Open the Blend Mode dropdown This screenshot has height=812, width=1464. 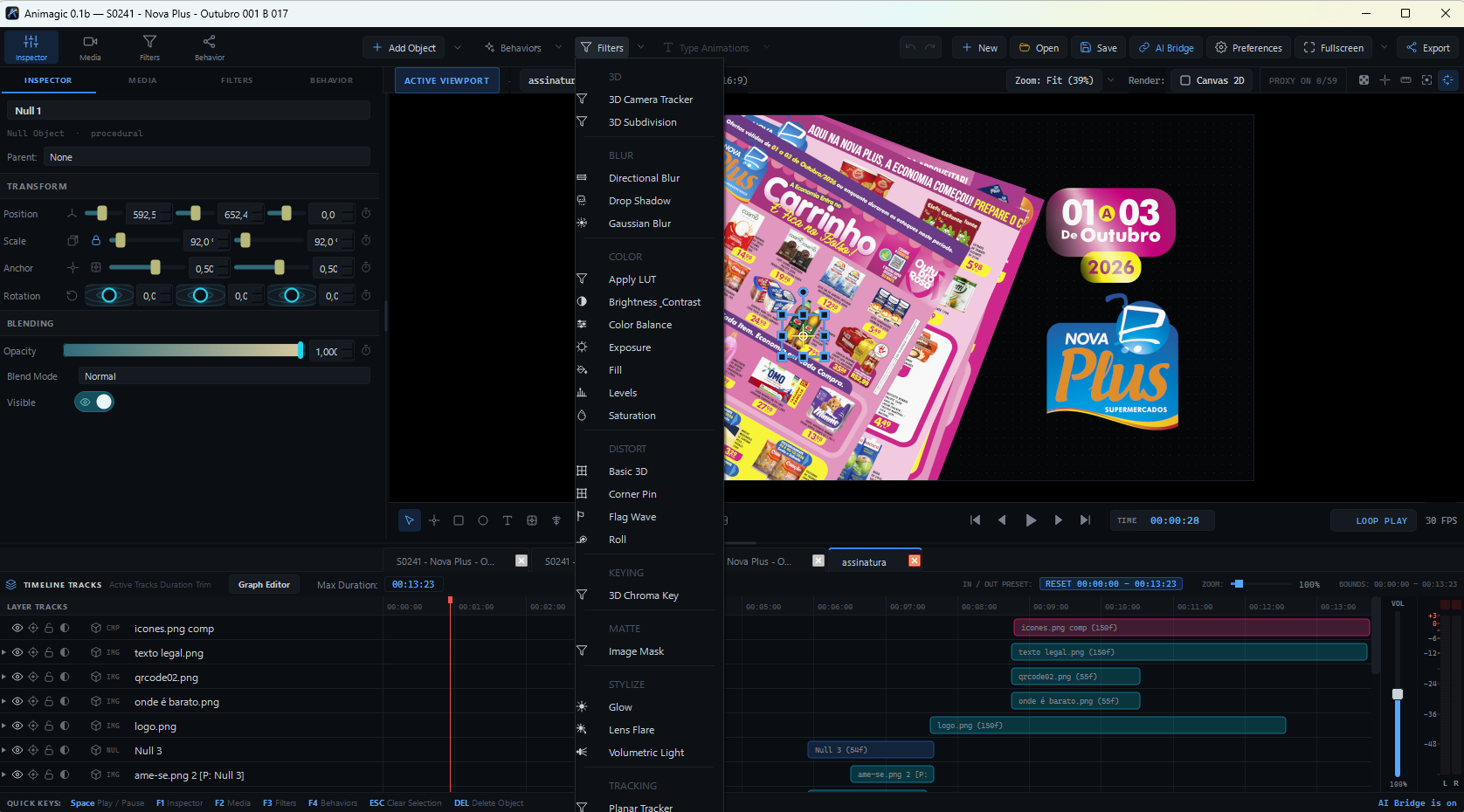tap(224, 376)
